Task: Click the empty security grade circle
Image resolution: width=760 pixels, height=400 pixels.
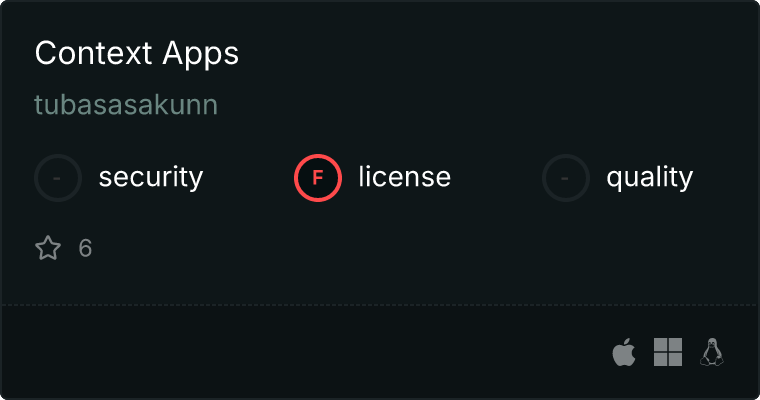Action: (x=58, y=178)
